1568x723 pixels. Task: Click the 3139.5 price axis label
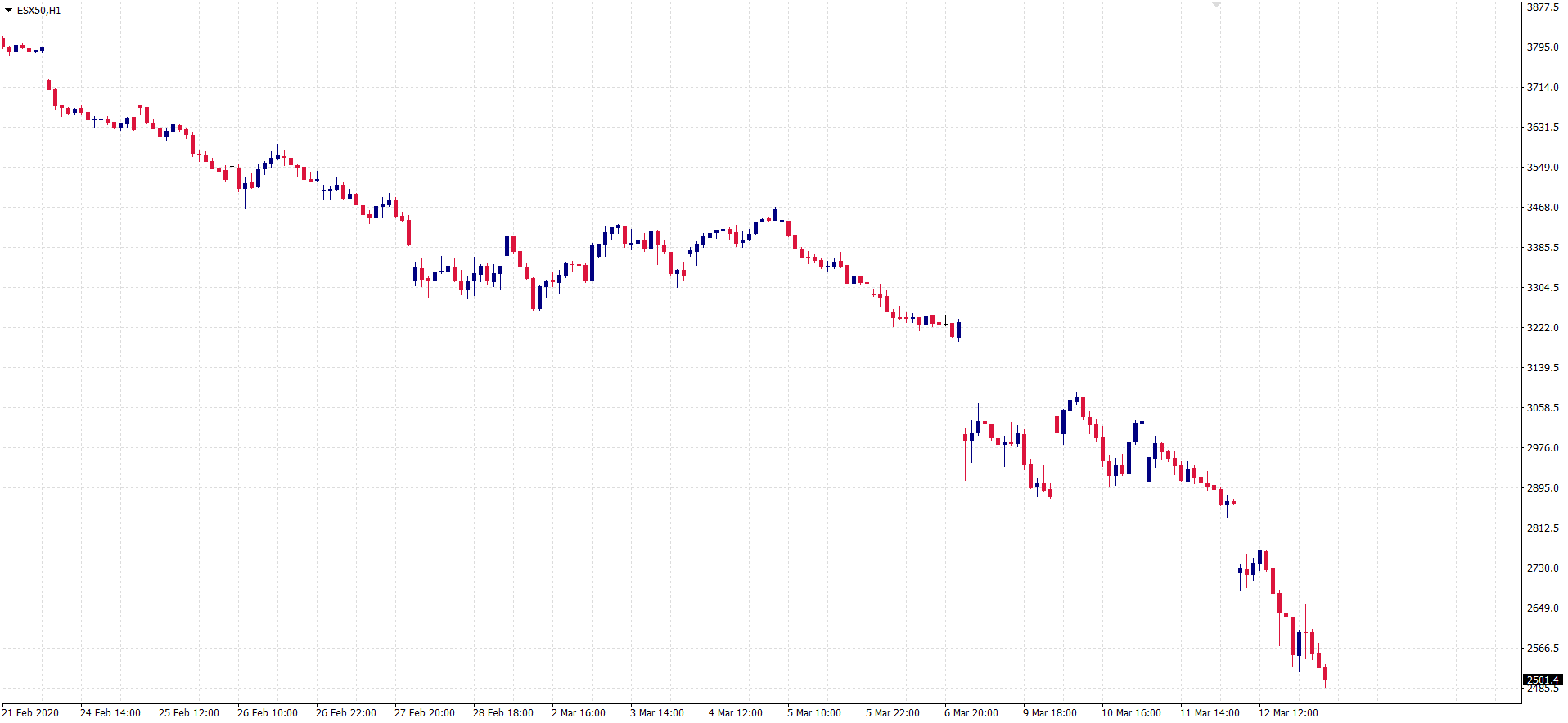tap(1543, 368)
